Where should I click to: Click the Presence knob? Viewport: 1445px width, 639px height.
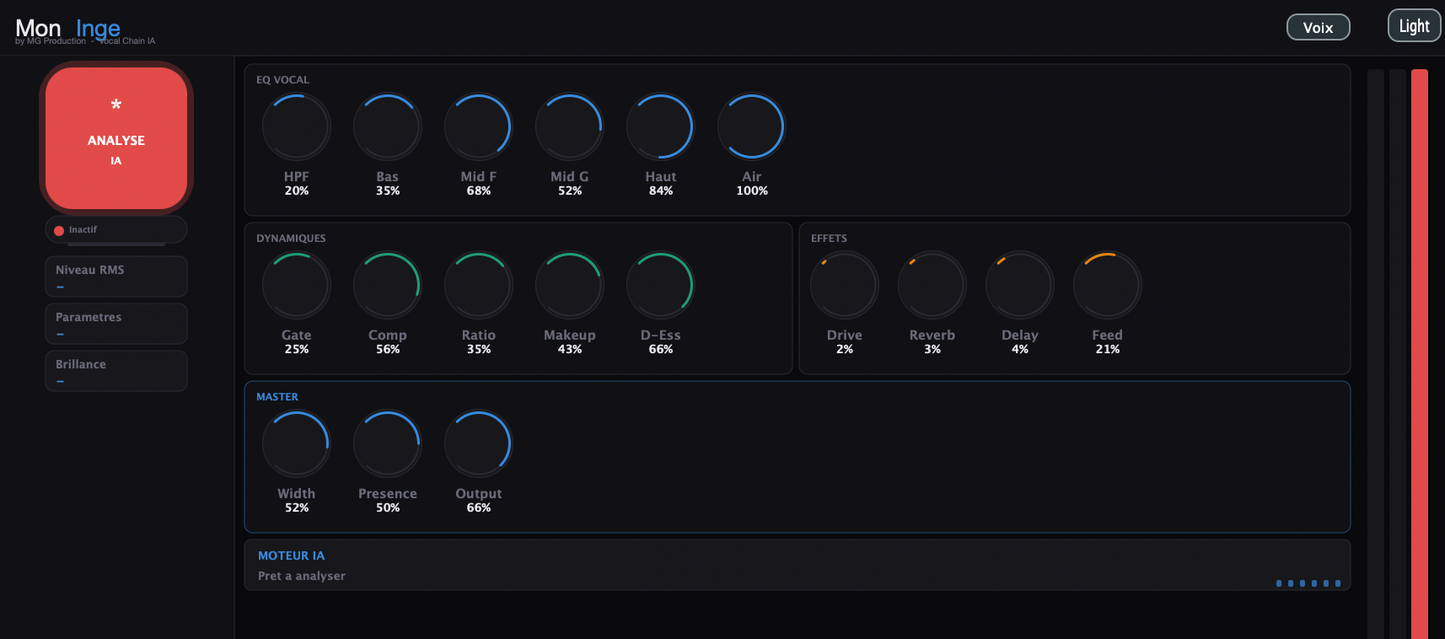[388, 444]
